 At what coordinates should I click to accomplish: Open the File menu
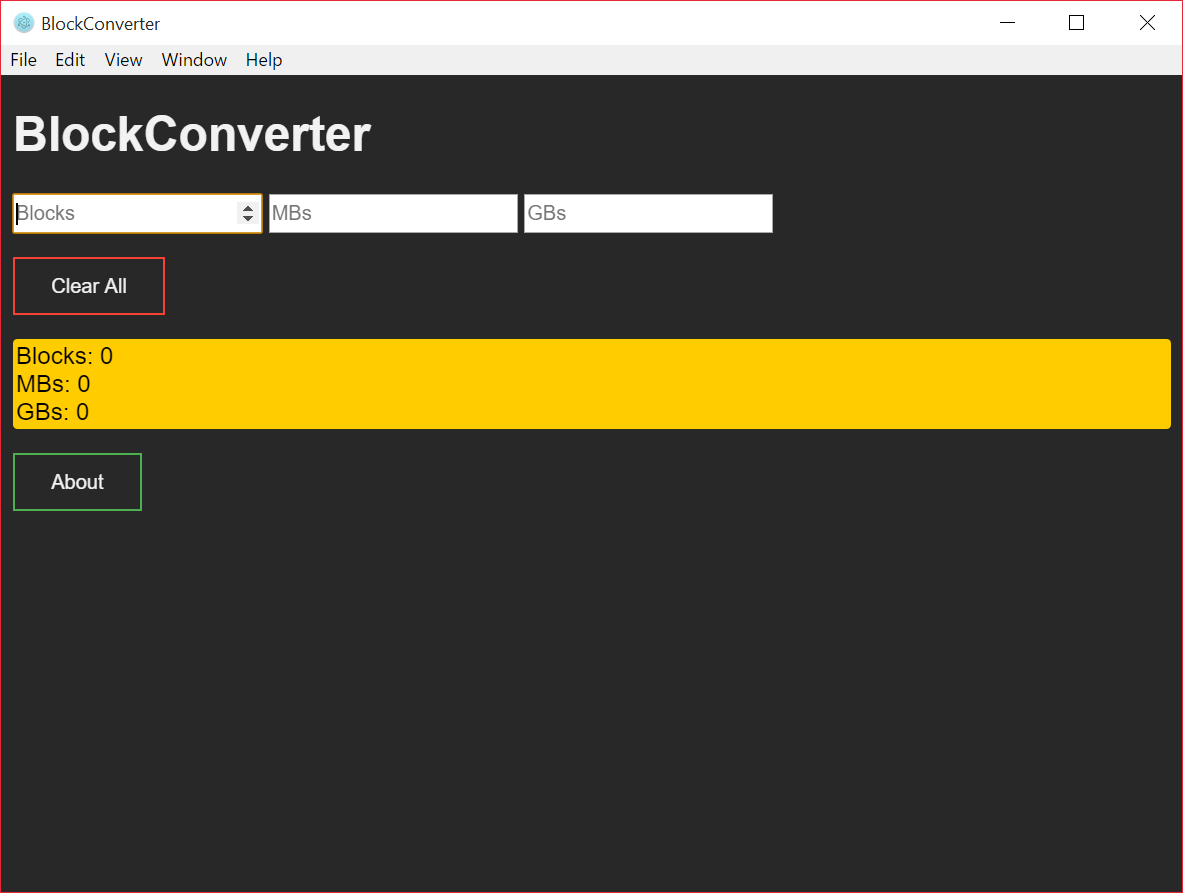(23, 60)
